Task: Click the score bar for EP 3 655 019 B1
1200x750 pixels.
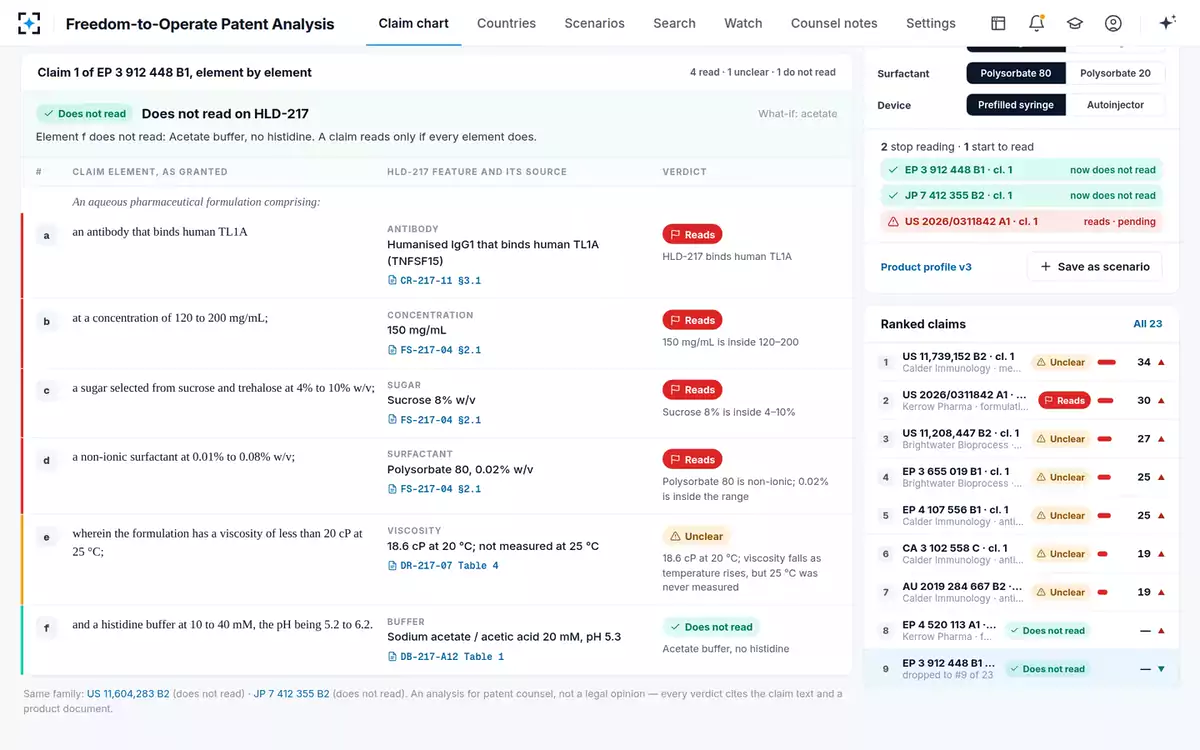Action: click(x=1105, y=477)
